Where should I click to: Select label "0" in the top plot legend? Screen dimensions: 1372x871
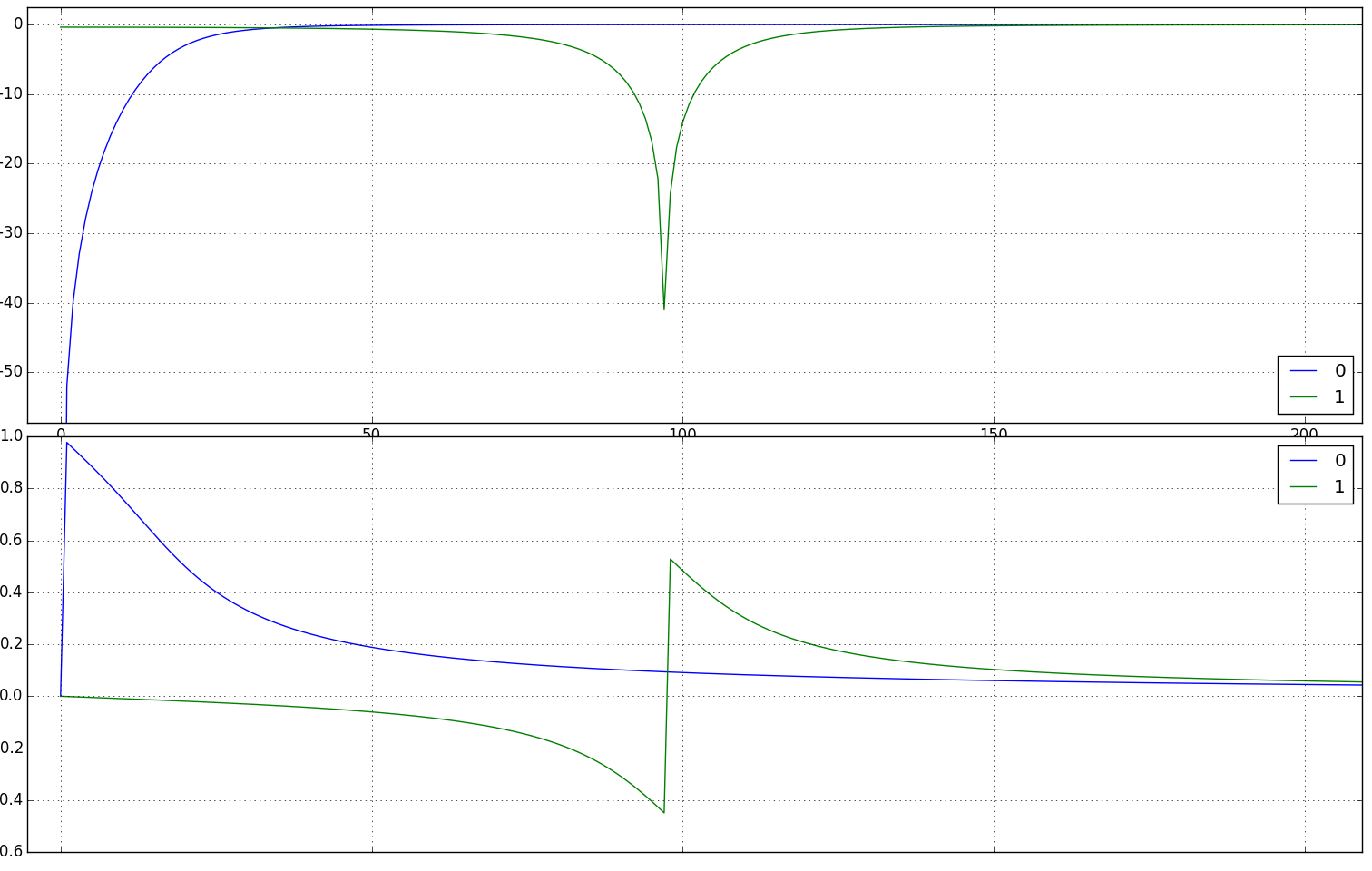click(x=1339, y=371)
